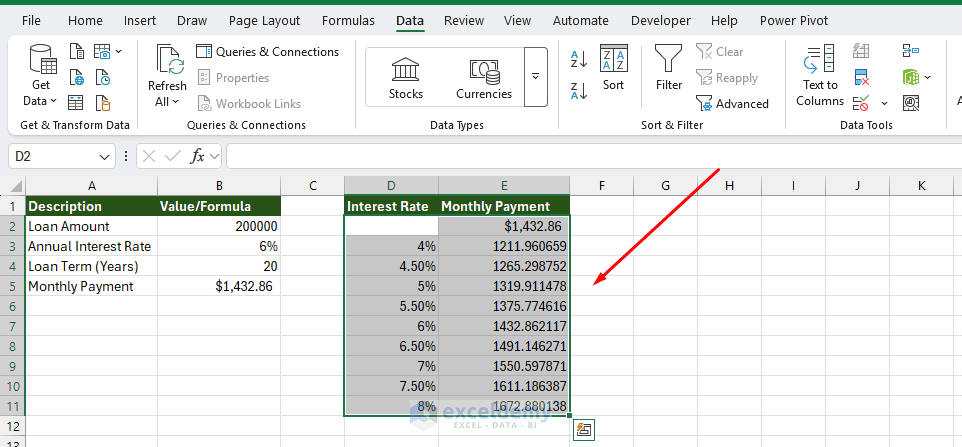Image resolution: width=962 pixels, height=447 pixels.
Task: Expand the dropdown arrow beside Relationships
Action: 927,77
